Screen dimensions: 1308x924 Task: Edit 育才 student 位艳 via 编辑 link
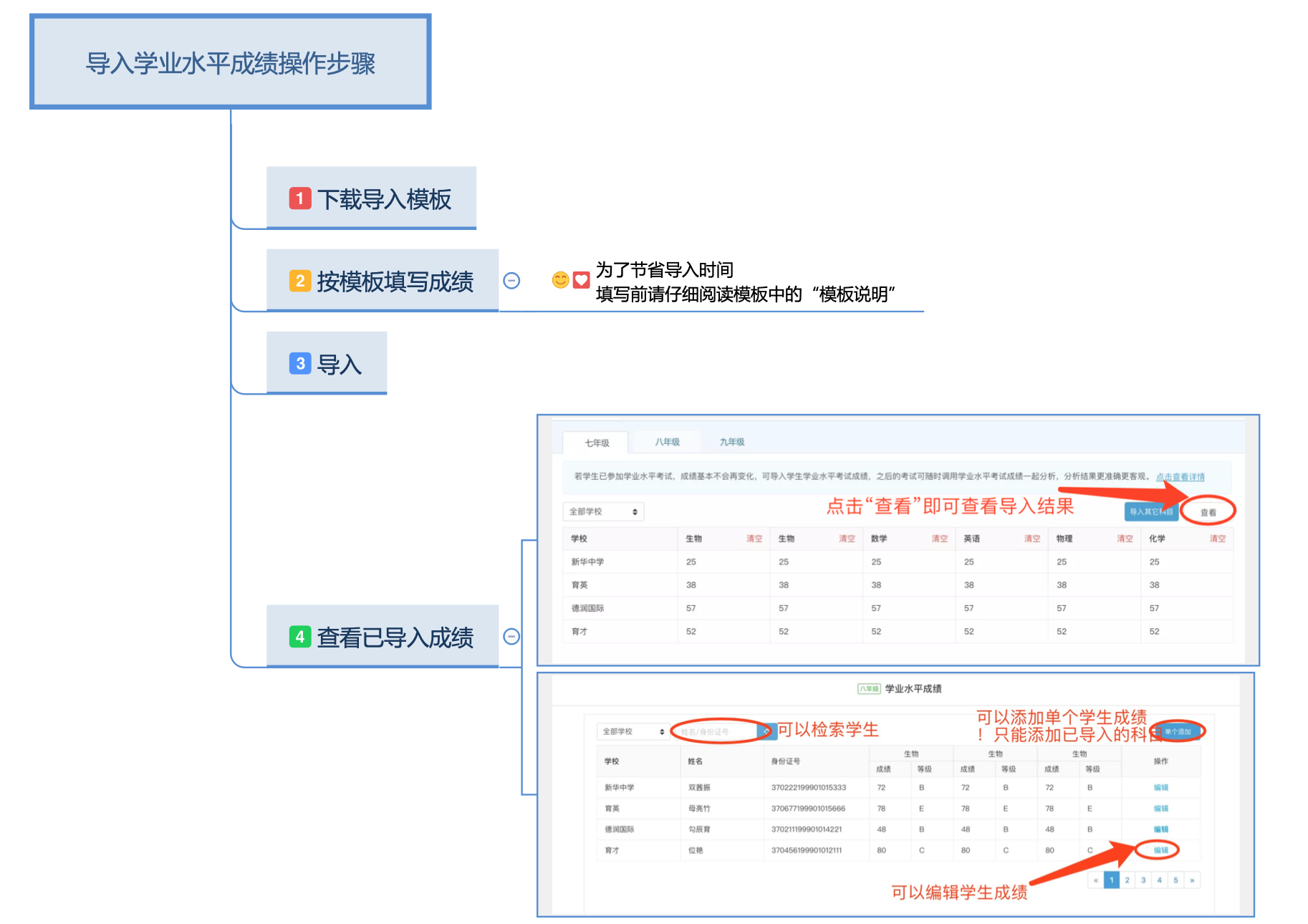point(1162,850)
